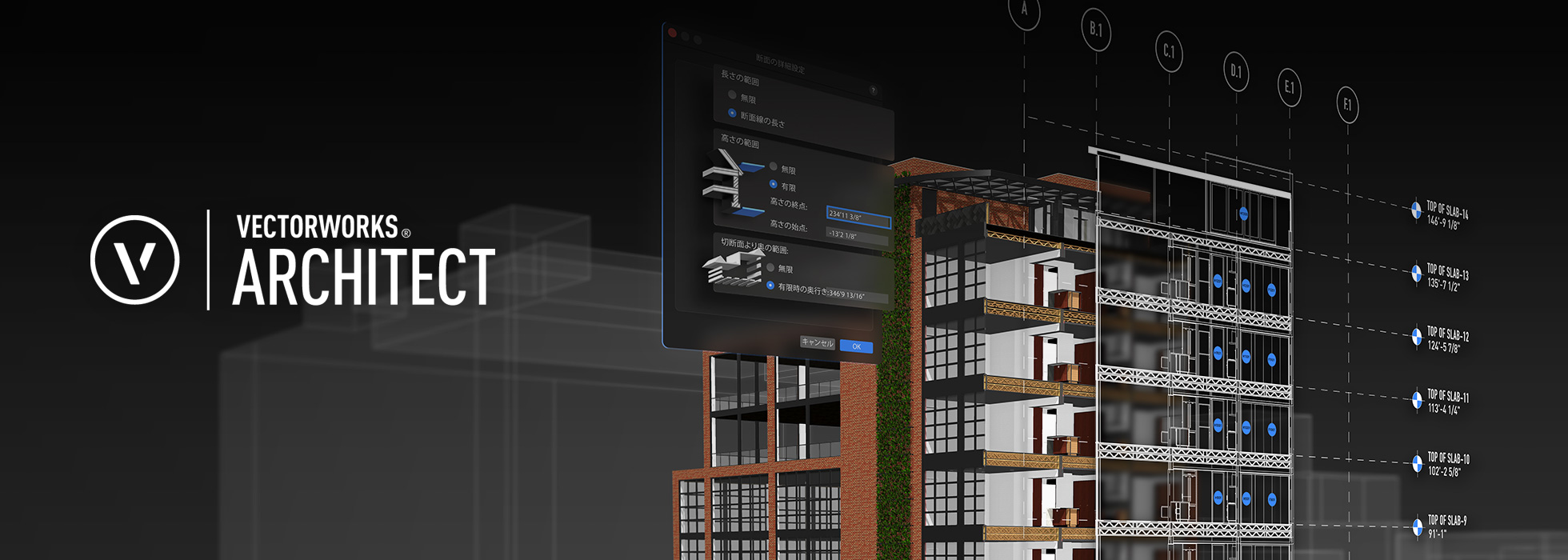Select grid bubble F.1

click(1347, 105)
